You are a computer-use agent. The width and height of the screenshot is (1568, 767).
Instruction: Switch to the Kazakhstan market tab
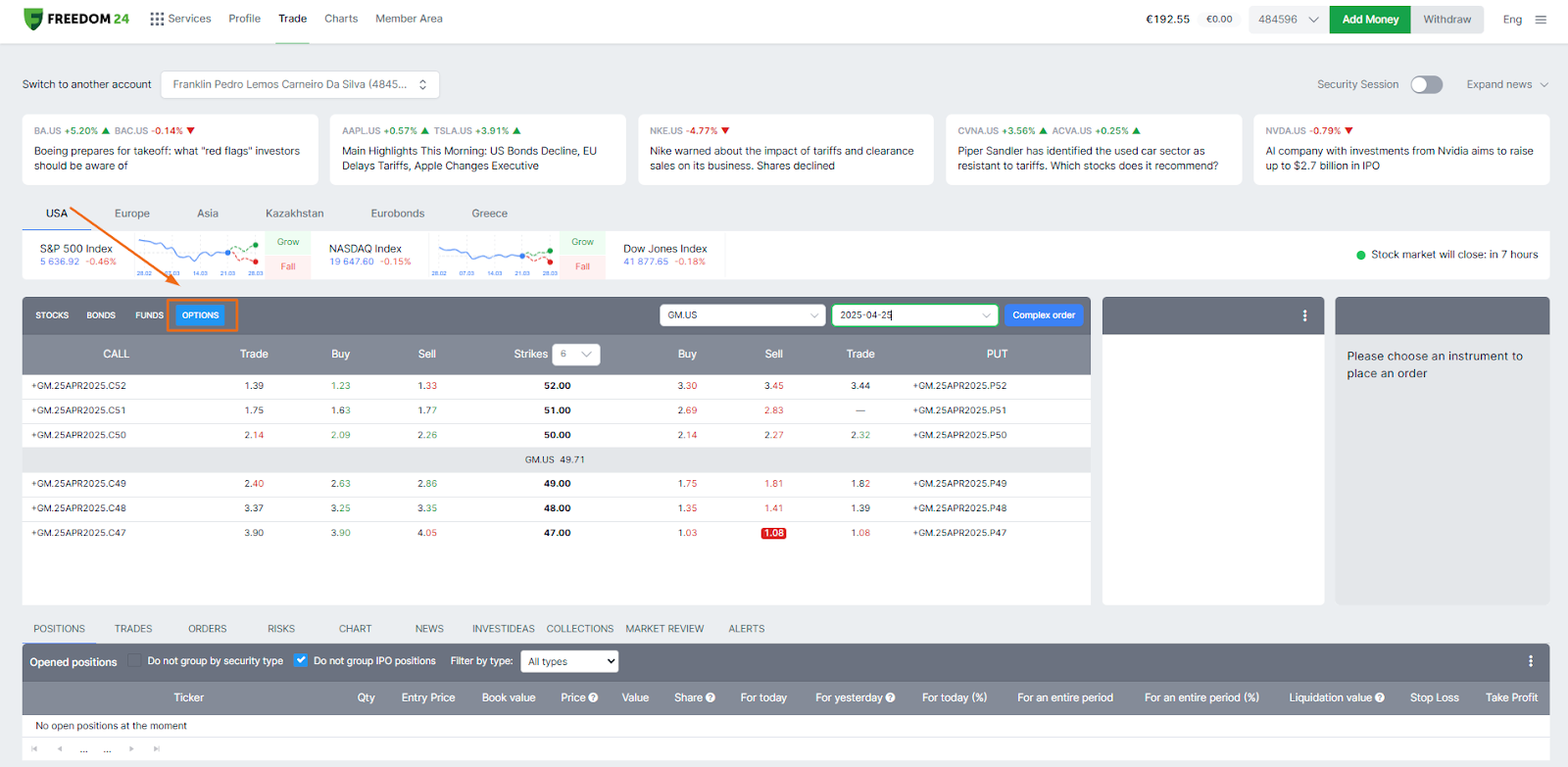click(x=294, y=214)
